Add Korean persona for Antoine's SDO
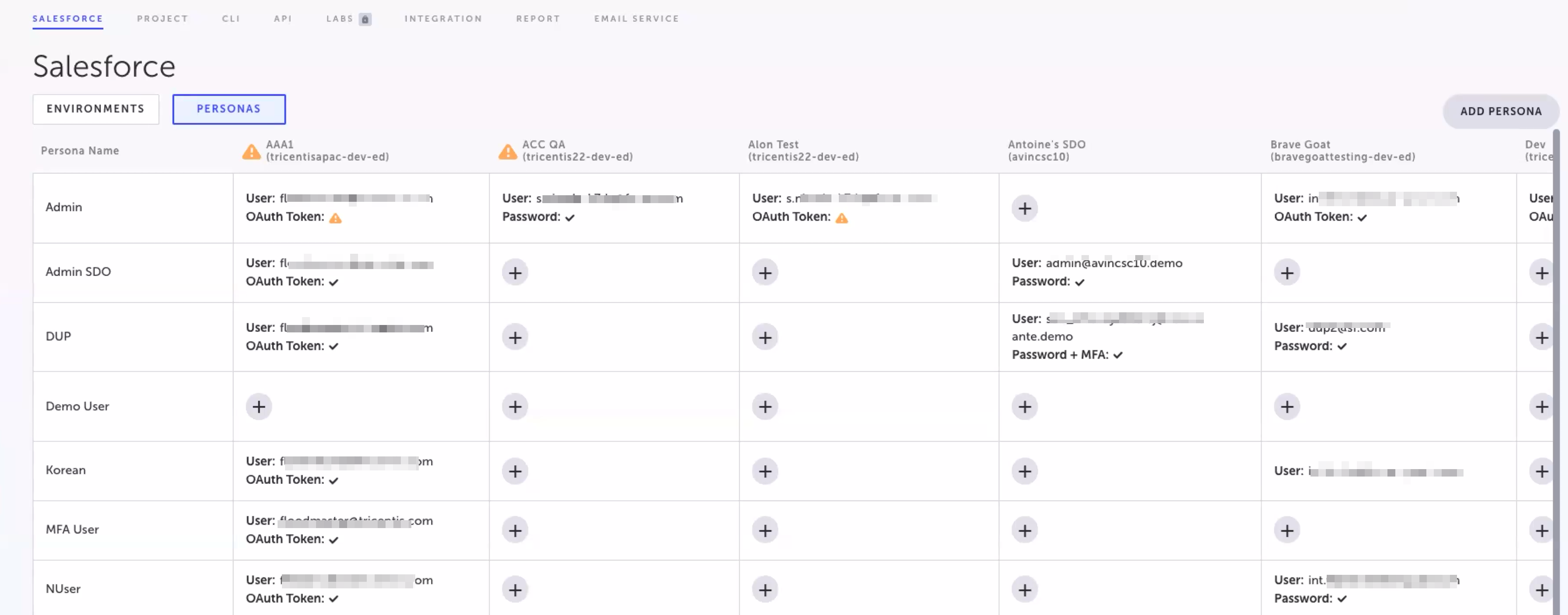Viewport: 1568px width, 615px height. 1025,471
